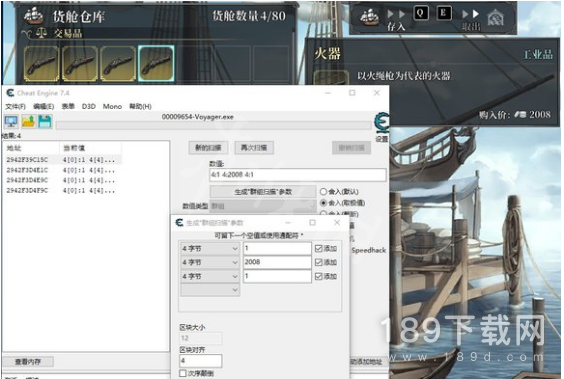The image size is (564, 379).
Task: Click the new scan button
Action: (208, 147)
